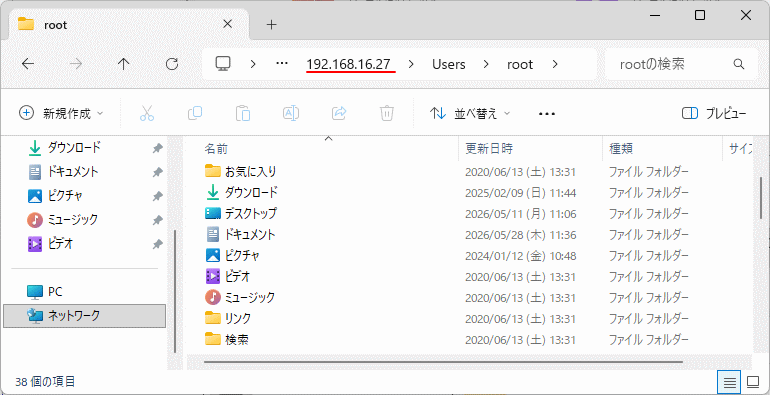Click the pin icon beside ミュージック
This screenshot has width=770, height=395.
coord(158,220)
